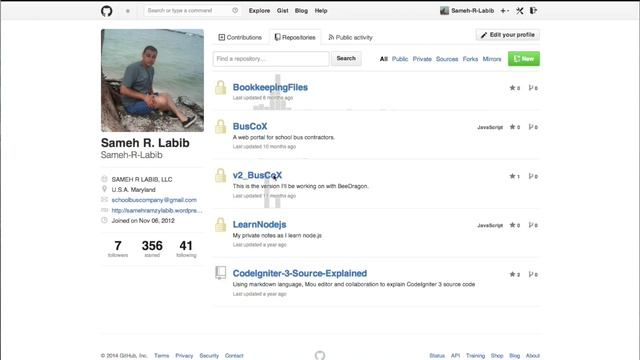Viewport: 640px width, 360px height.
Task: Open the Blog header link
Action: point(301,11)
